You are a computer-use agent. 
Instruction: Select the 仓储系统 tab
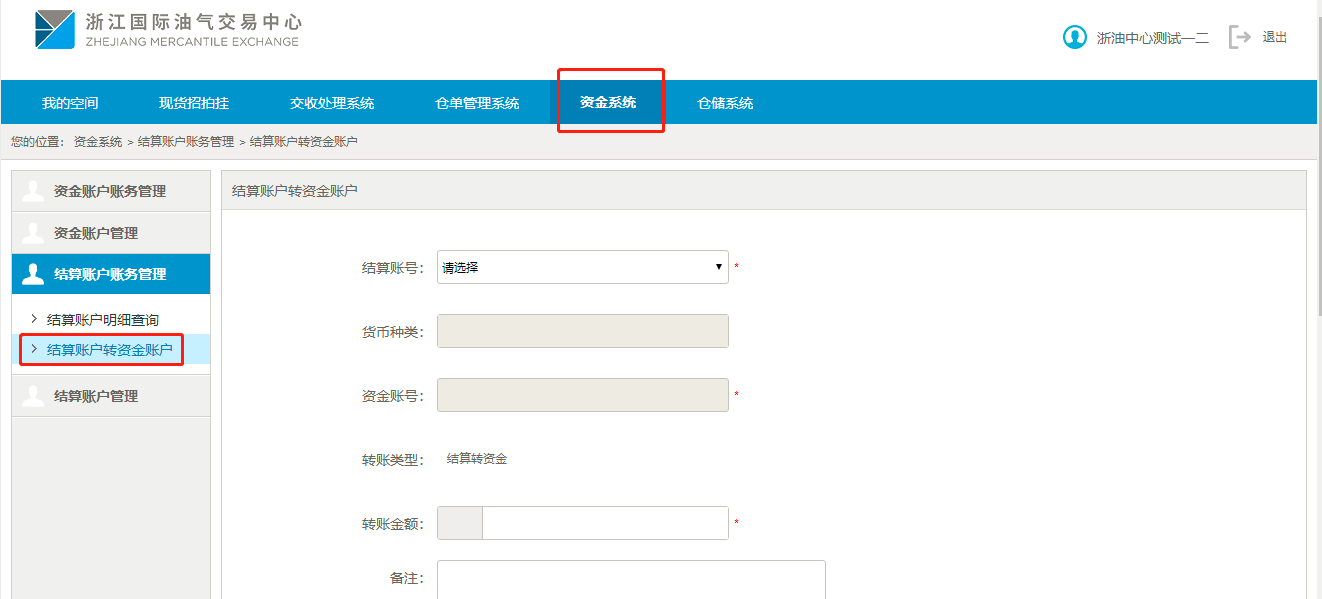tap(725, 103)
